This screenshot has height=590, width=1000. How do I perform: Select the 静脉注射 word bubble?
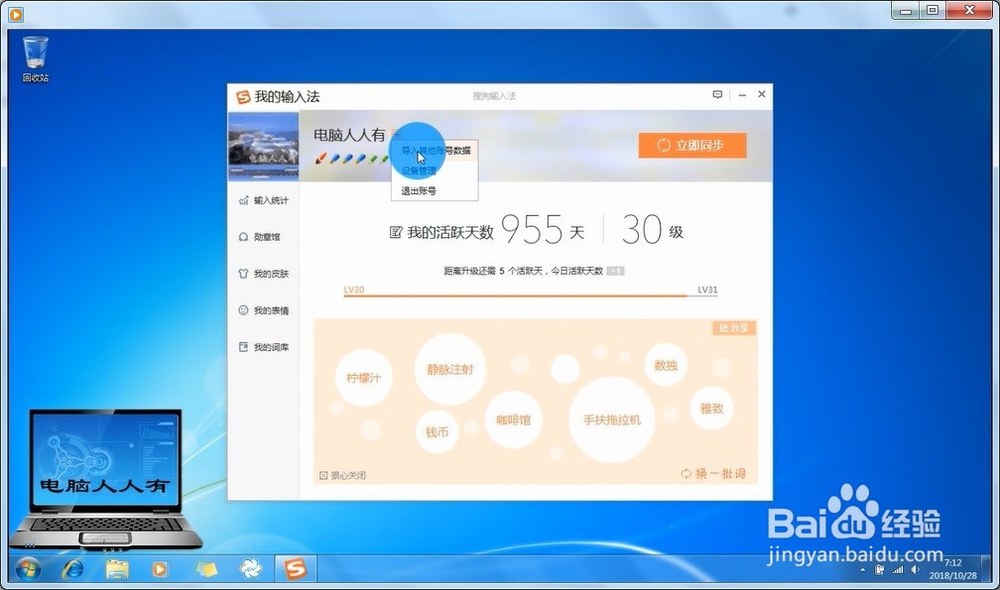click(450, 369)
